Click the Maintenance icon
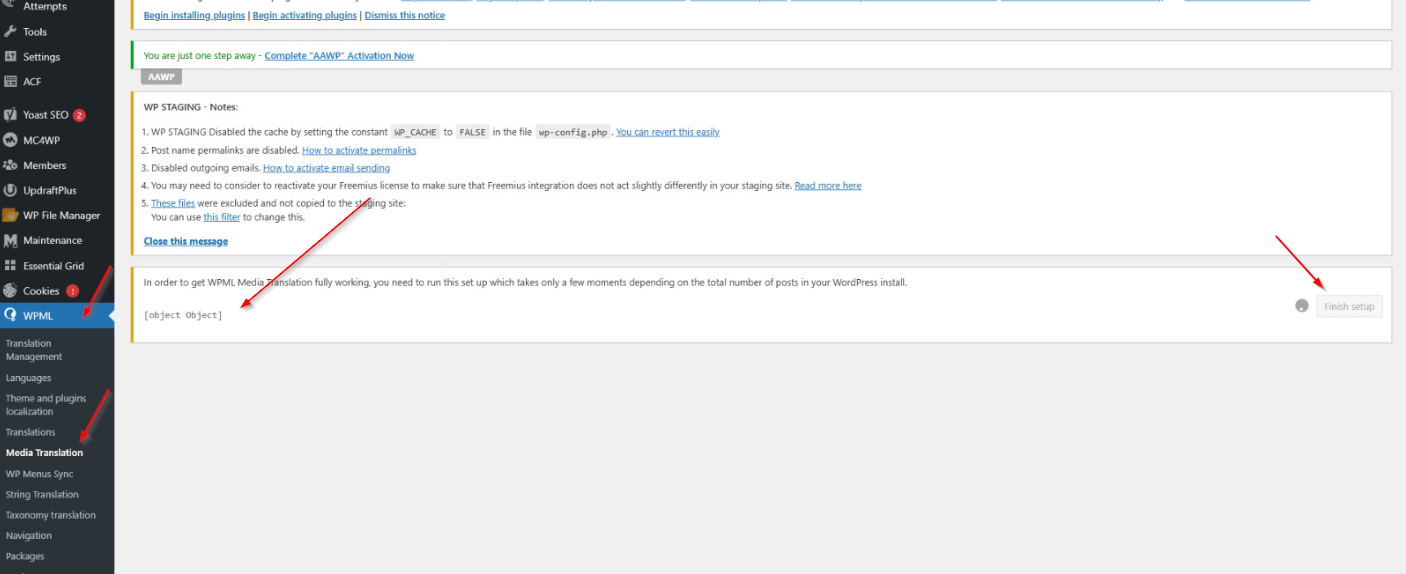The width and height of the screenshot is (1406, 574). click(x=11, y=240)
